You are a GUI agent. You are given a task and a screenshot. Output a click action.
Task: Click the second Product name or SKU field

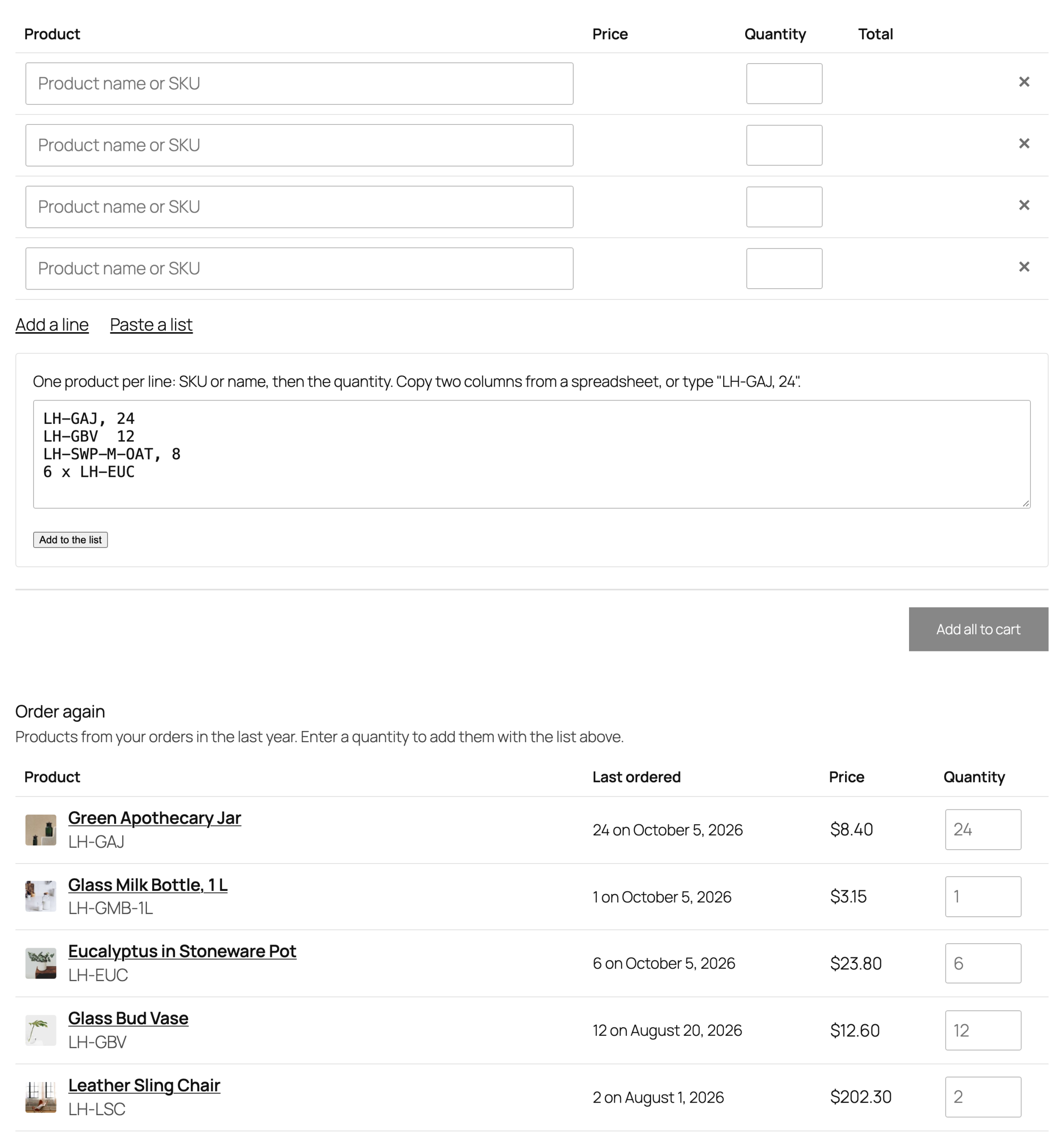click(300, 145)
